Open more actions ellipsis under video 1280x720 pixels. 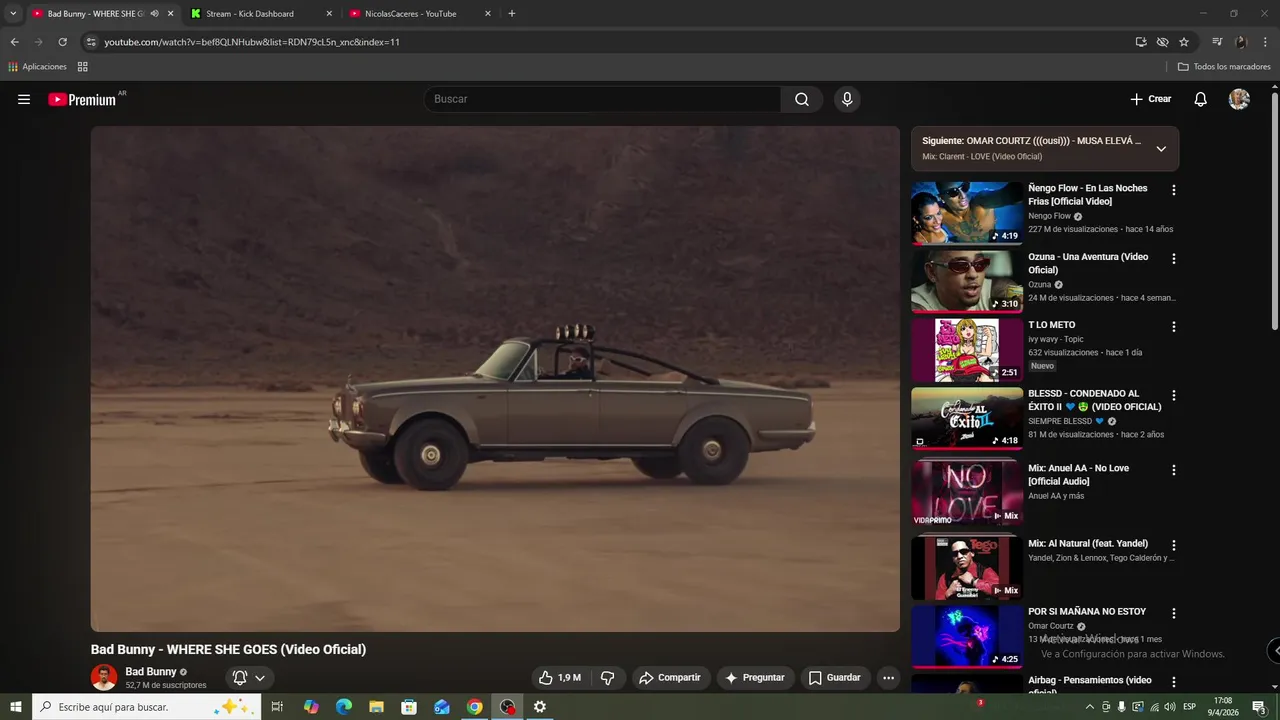pos(888,678)
